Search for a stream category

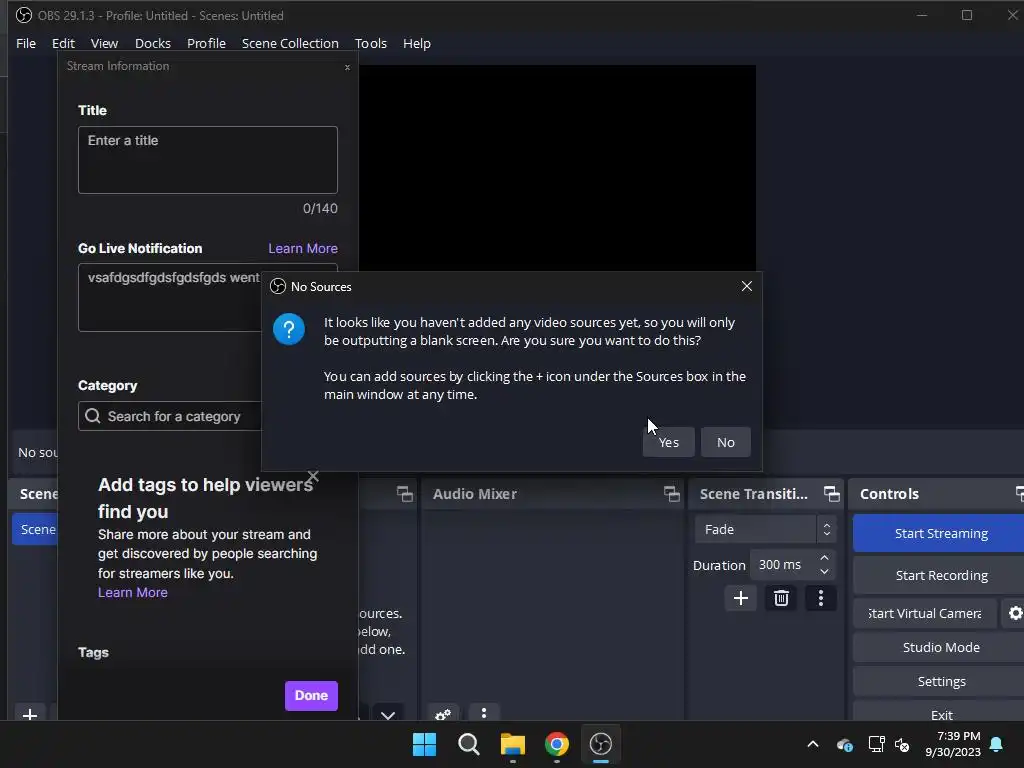point(170,416)
